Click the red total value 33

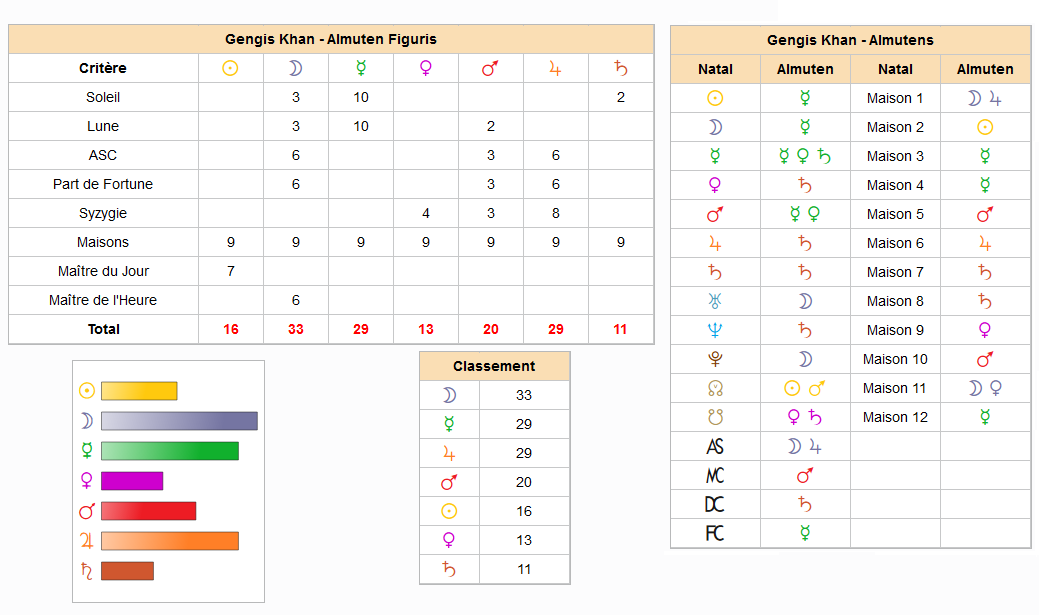pos(296,329)
